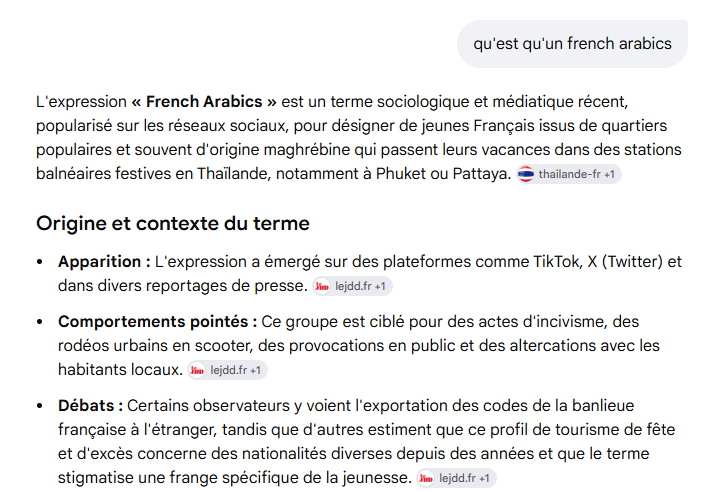
Task: Open lejdd.fr source in Comportements pointés bullet
Action: click(228, 370)
